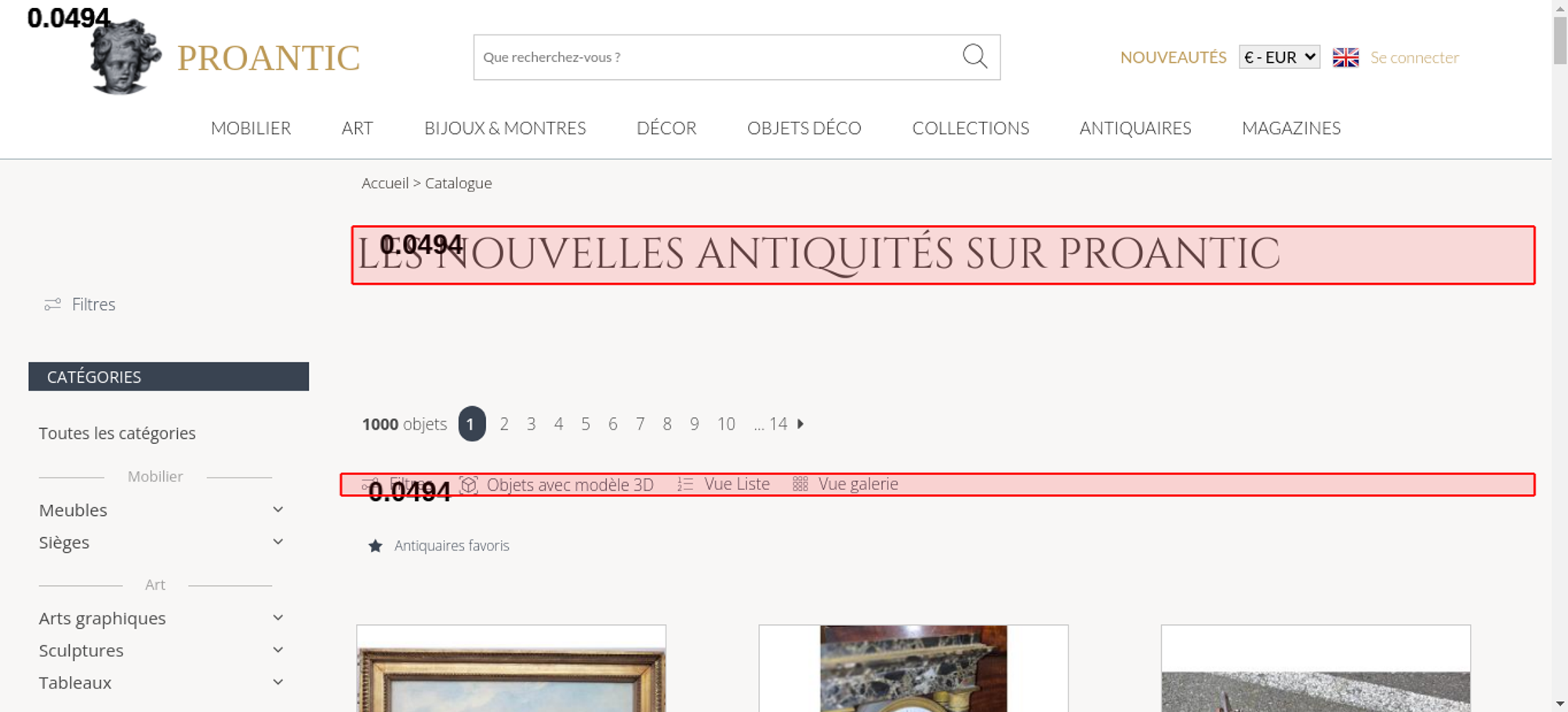Expand the Sculptures category
The image size is (1568, 712).
278,650
